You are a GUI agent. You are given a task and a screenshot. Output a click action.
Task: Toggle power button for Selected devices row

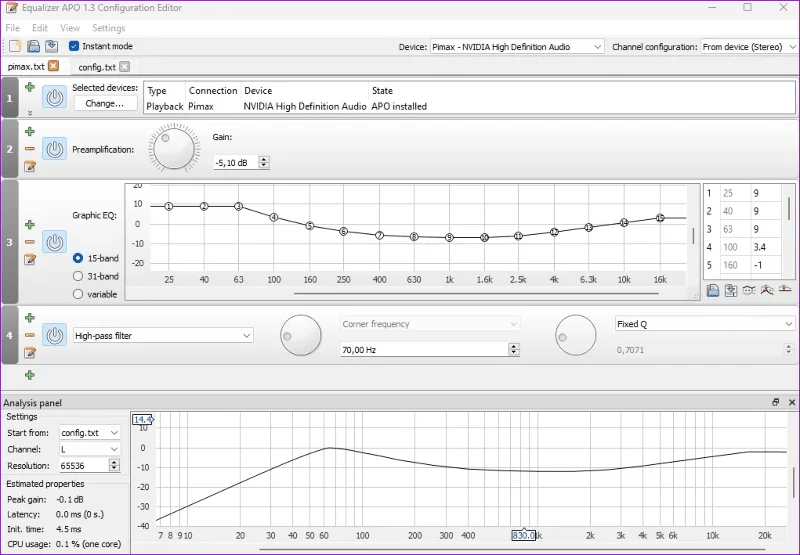tap(55, 97)
